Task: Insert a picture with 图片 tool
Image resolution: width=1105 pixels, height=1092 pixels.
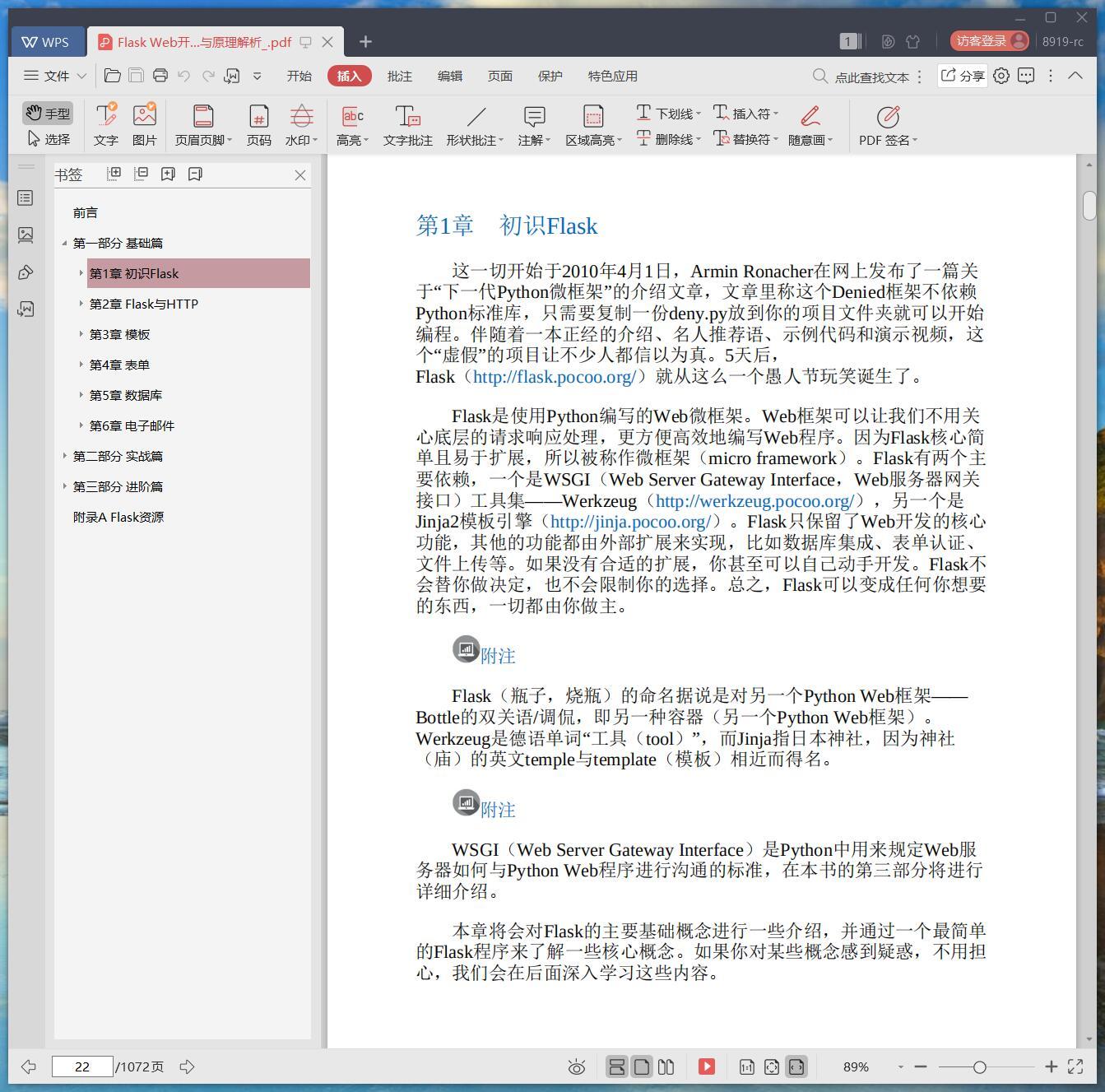Action: pos(145,125)
